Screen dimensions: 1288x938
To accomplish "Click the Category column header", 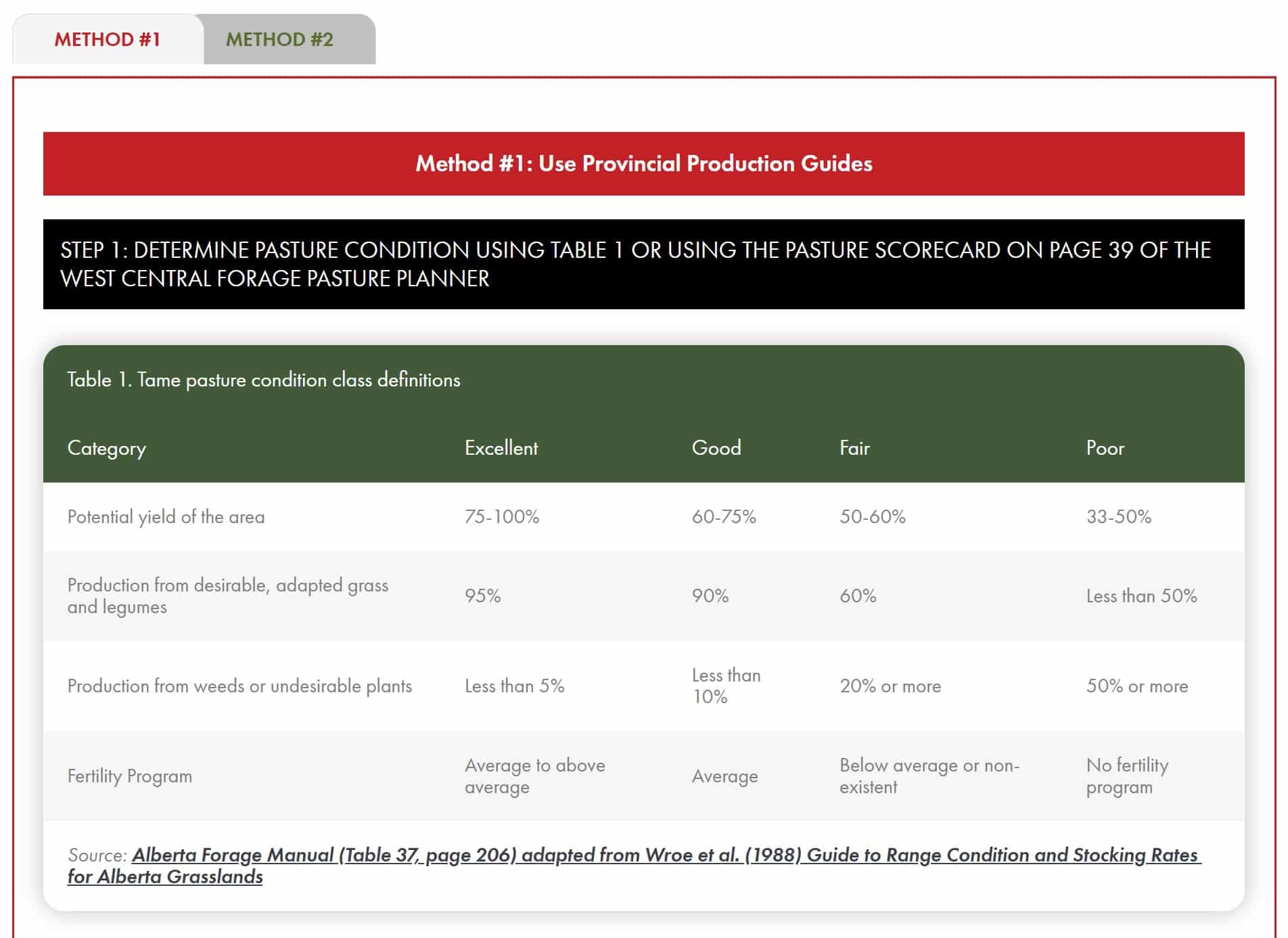I will pos(106,447).
